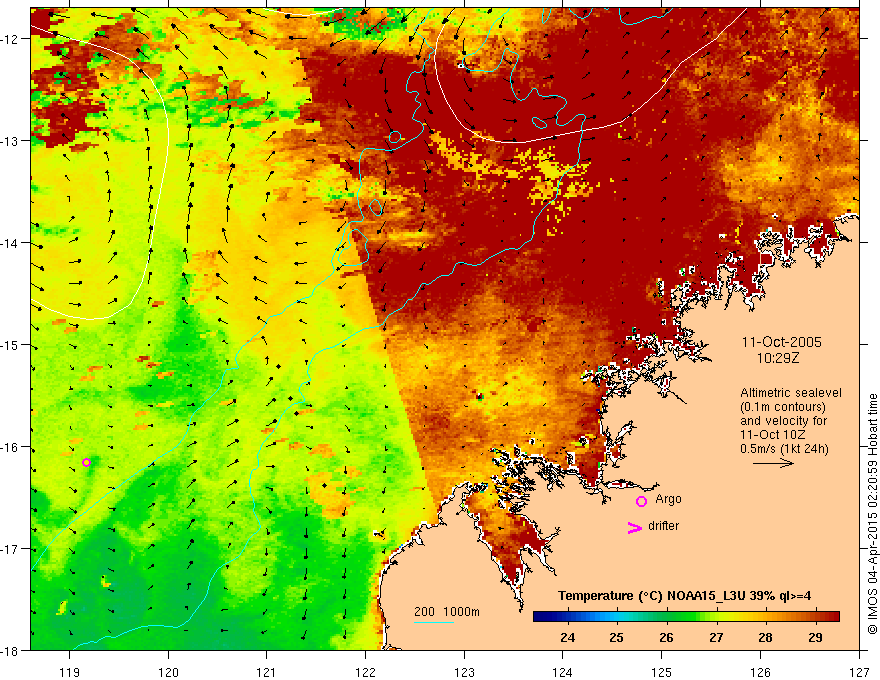Click longitude label 126
This screenshot has height=680, width=880.
(x=760, y=672)
